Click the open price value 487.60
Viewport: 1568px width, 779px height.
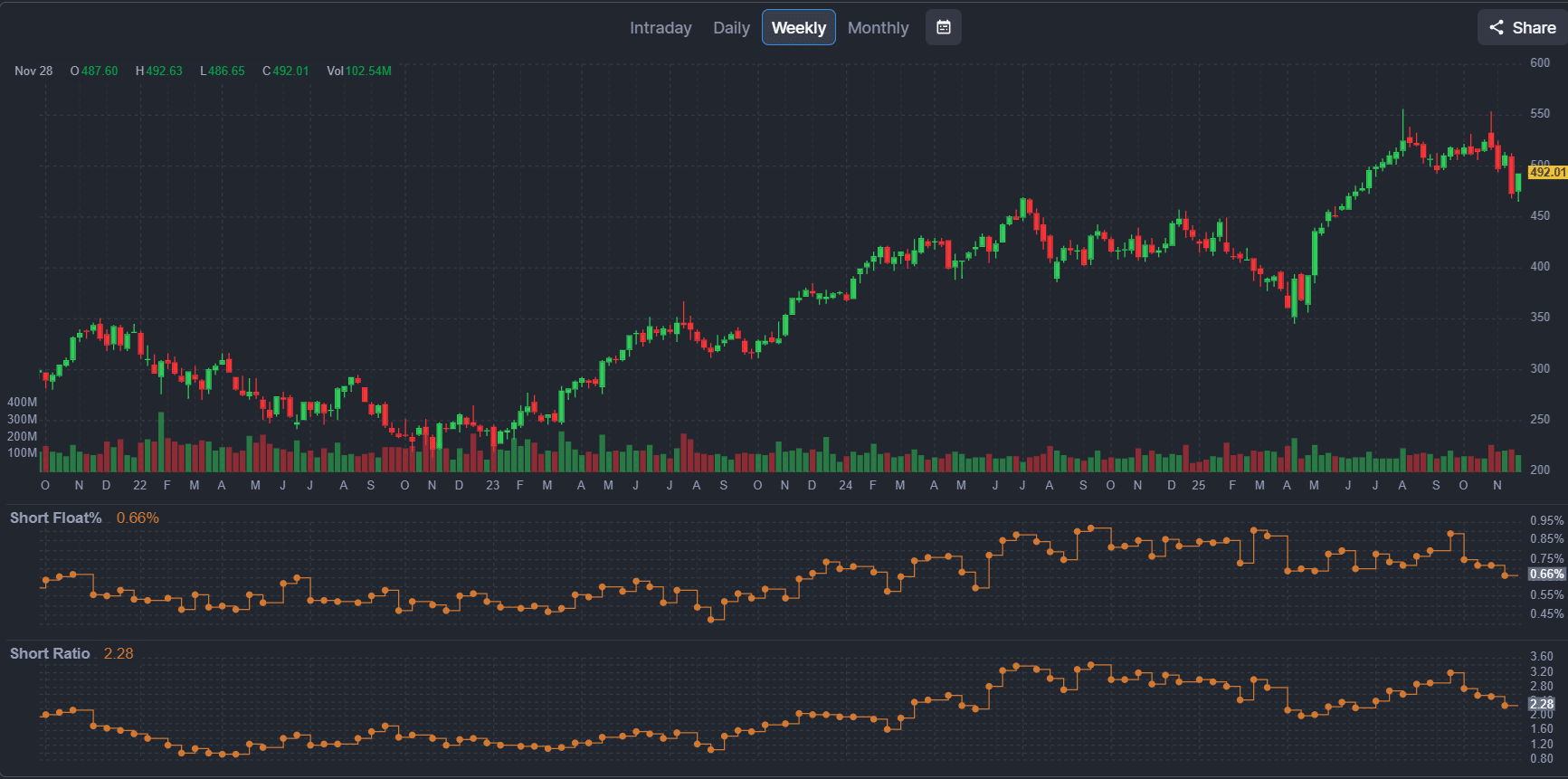point(100,71)
